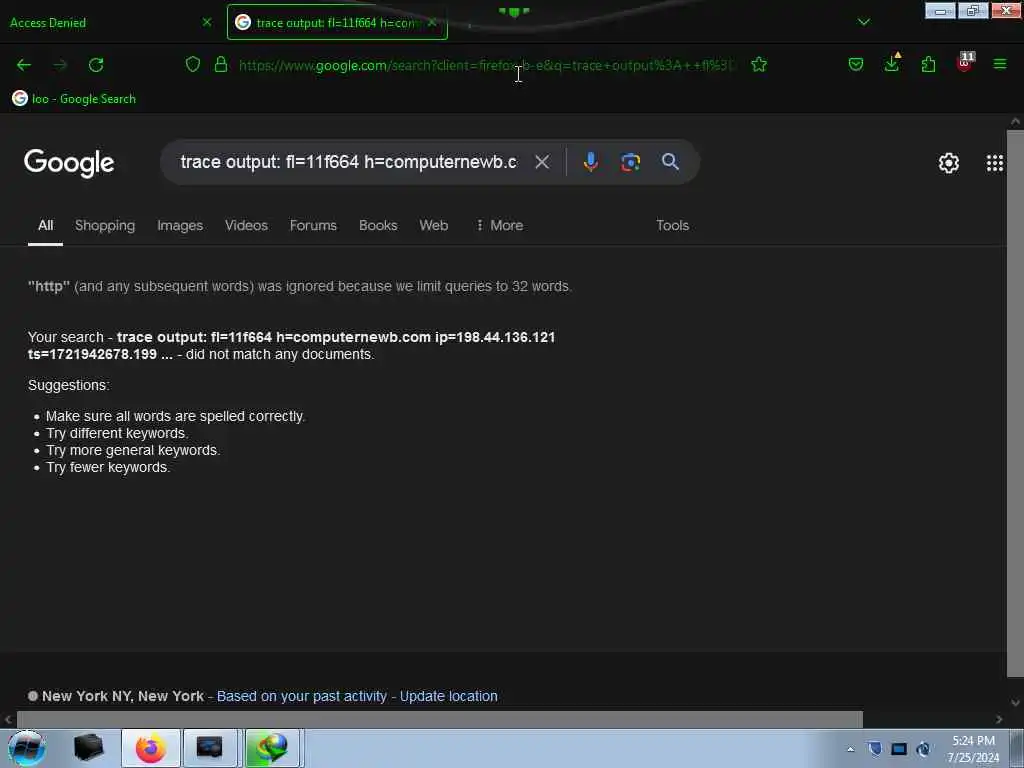Screen dimensions: 1024x768
Task: Bookmark this page with the star
Action: pos(759,64)
